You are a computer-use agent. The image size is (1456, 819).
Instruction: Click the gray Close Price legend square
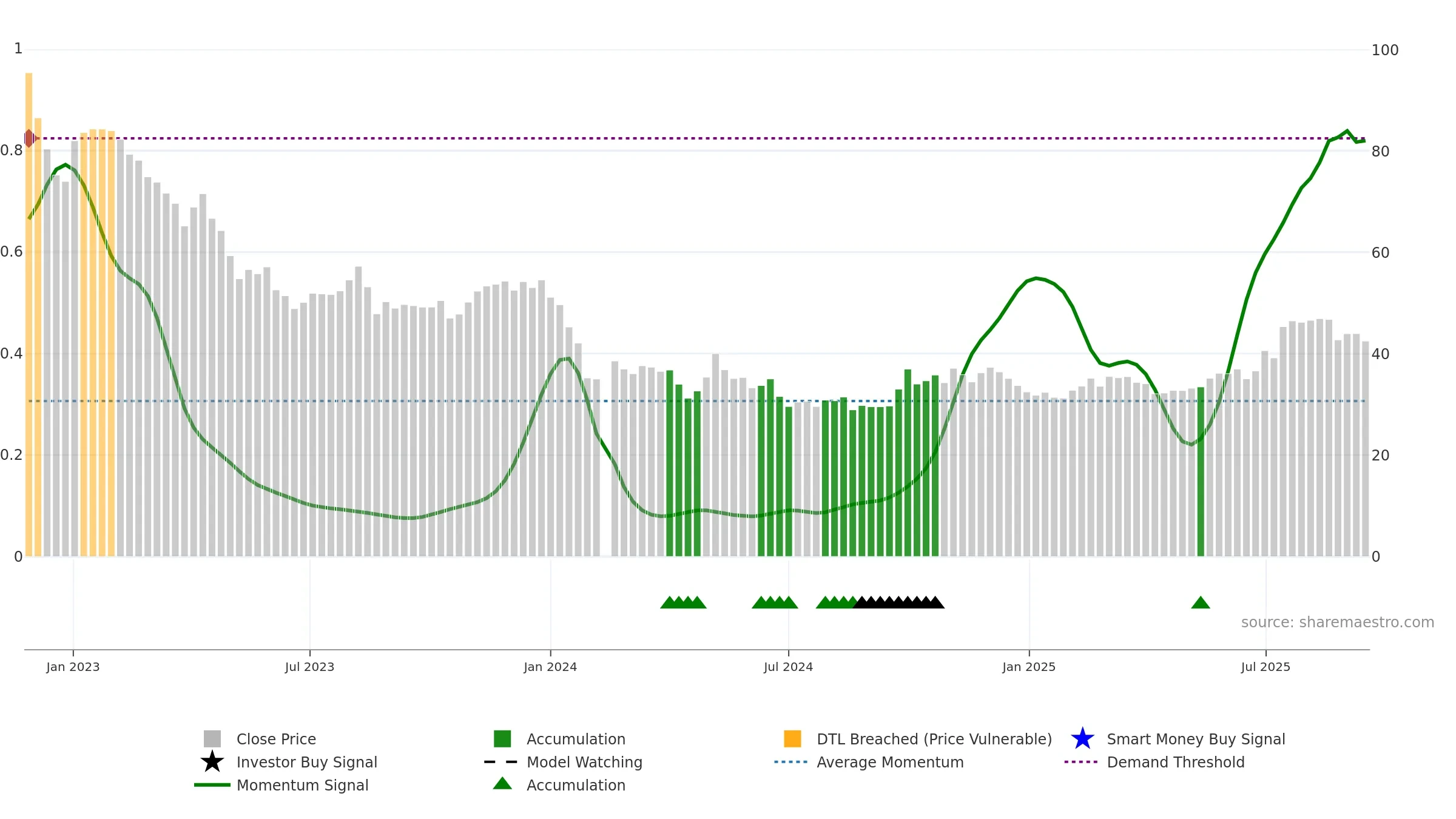pos(212,739)
